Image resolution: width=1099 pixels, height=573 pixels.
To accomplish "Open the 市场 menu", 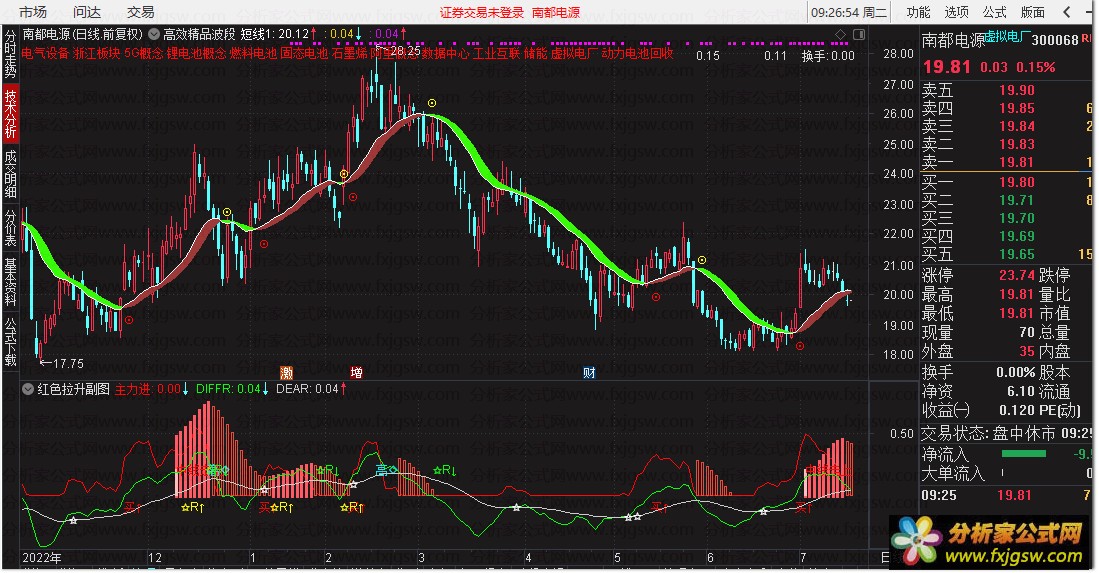I will [x=33, y=12].
